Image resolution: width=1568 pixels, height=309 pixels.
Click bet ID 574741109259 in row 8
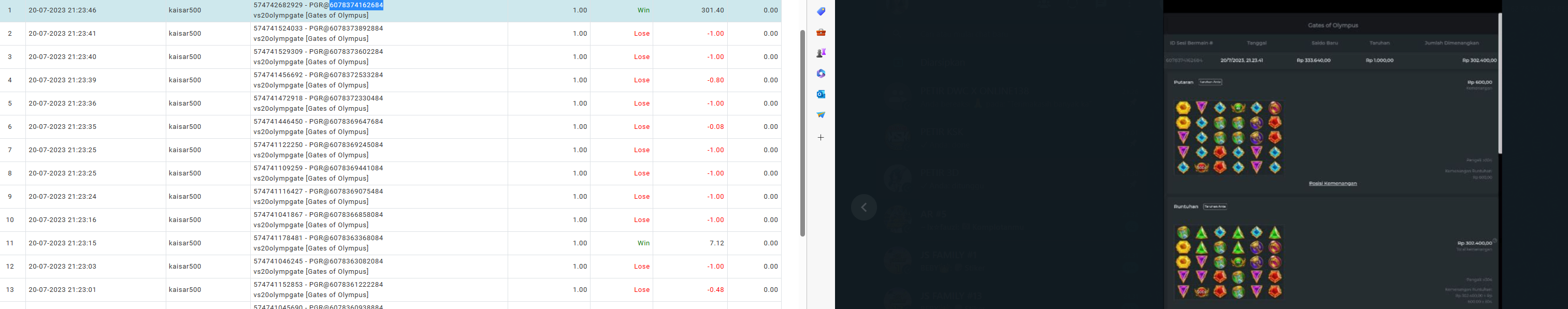[278, 168]
